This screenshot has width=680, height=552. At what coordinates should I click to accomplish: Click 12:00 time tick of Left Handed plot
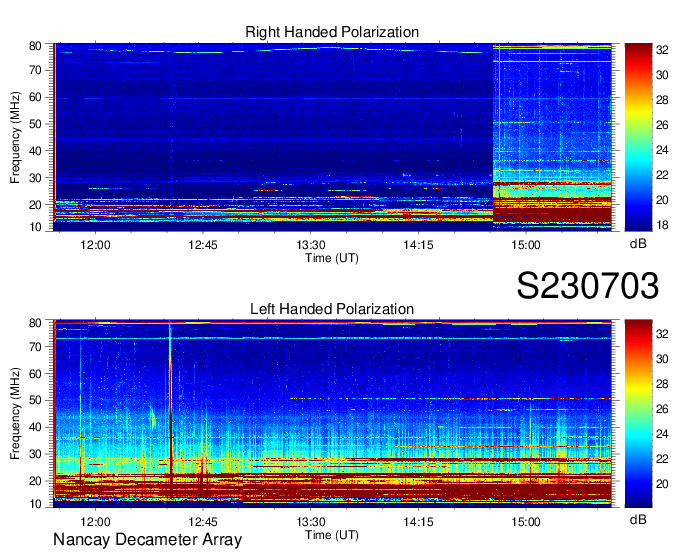[95, 522]
